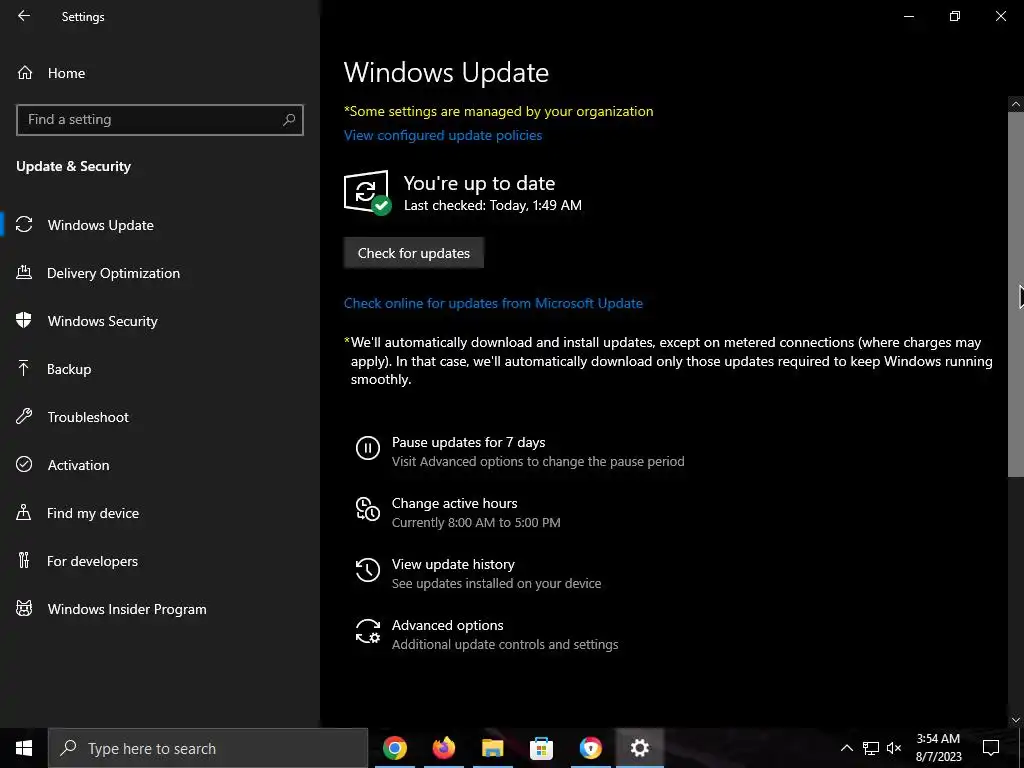Click the Find a setting search box
The height and width of the screenshot is (768, 1024).
click(160, 120)
